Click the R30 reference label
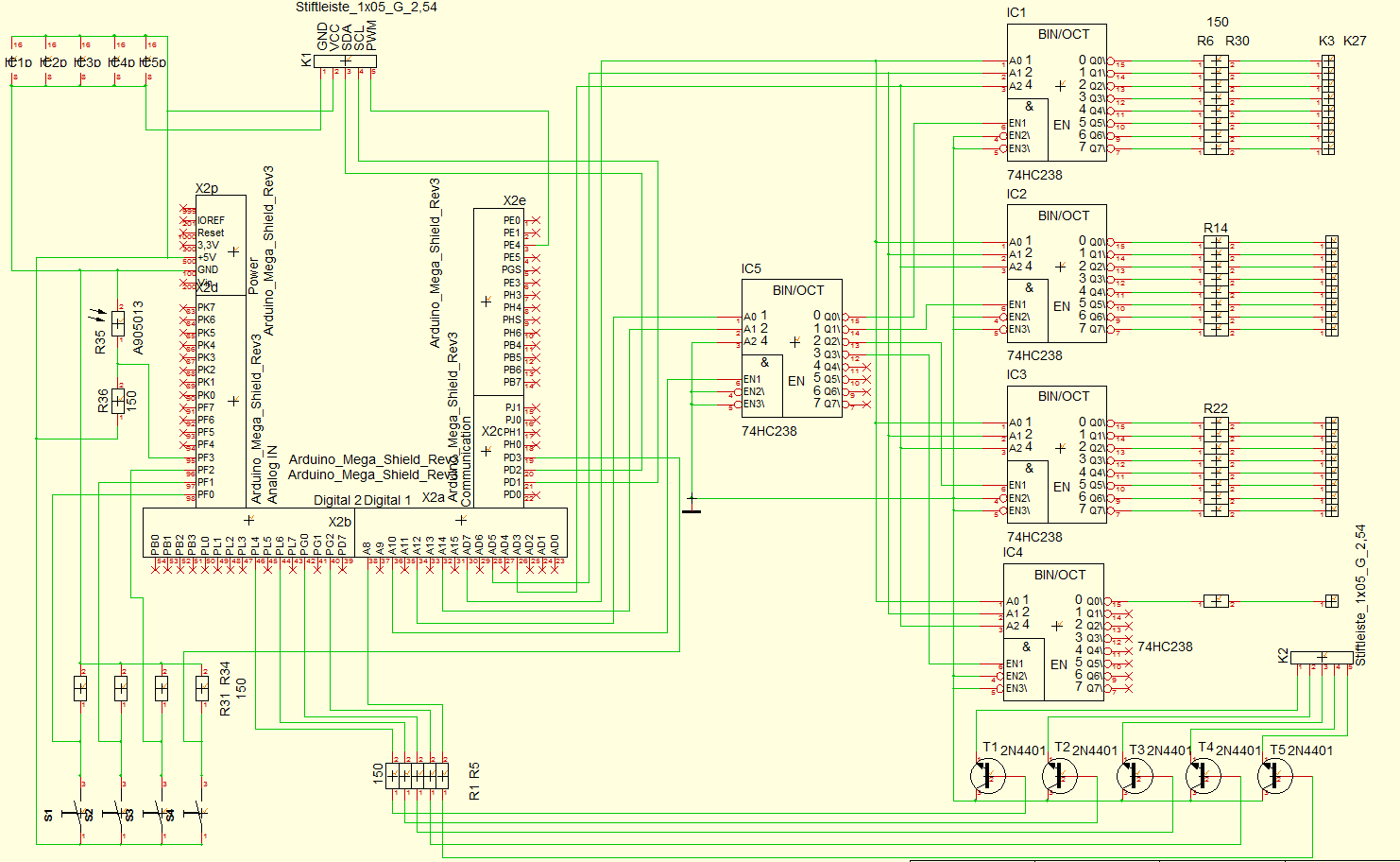This screenshot has width=1400, height=862. pos(1238,41)
